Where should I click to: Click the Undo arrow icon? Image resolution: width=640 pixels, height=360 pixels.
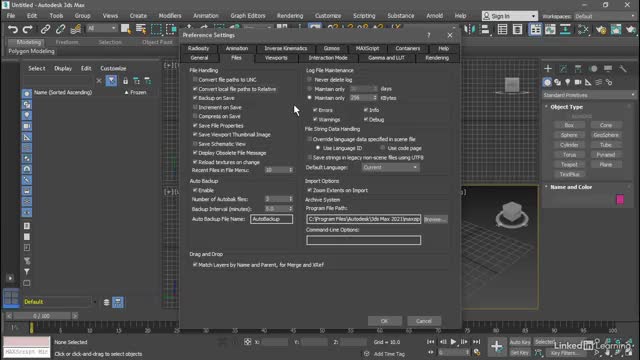pos(13,29)
